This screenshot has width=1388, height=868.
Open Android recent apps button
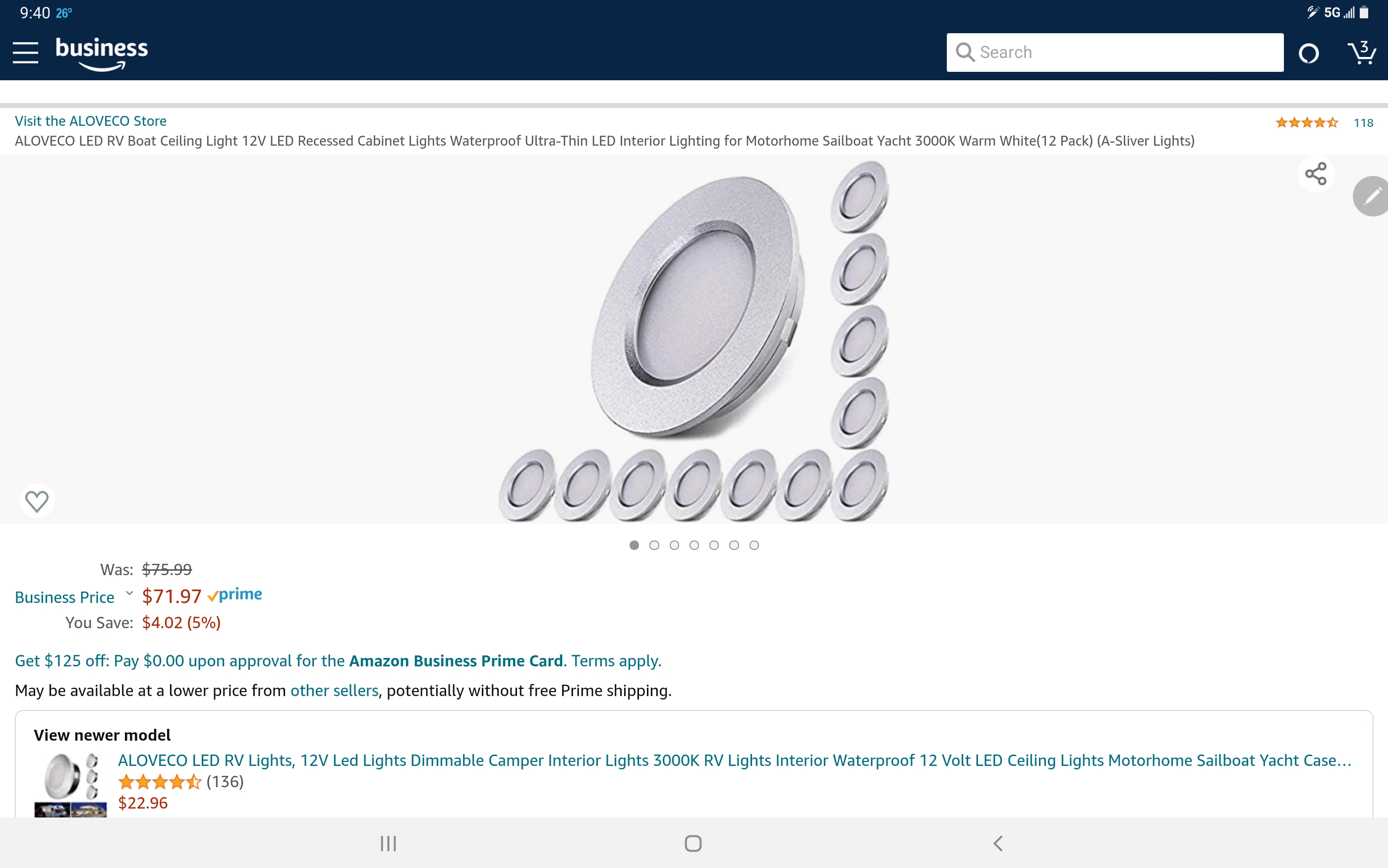[x=388, y=843]
